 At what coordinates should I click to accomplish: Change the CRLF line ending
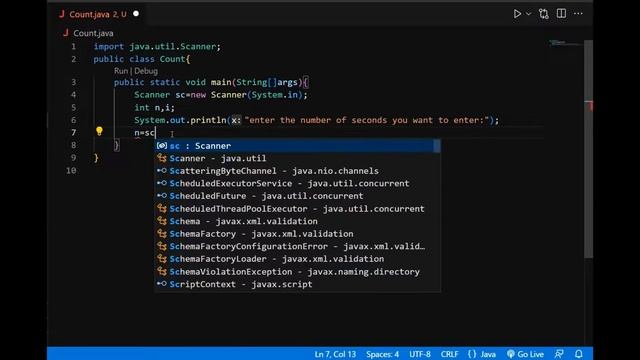pos(449,354)
